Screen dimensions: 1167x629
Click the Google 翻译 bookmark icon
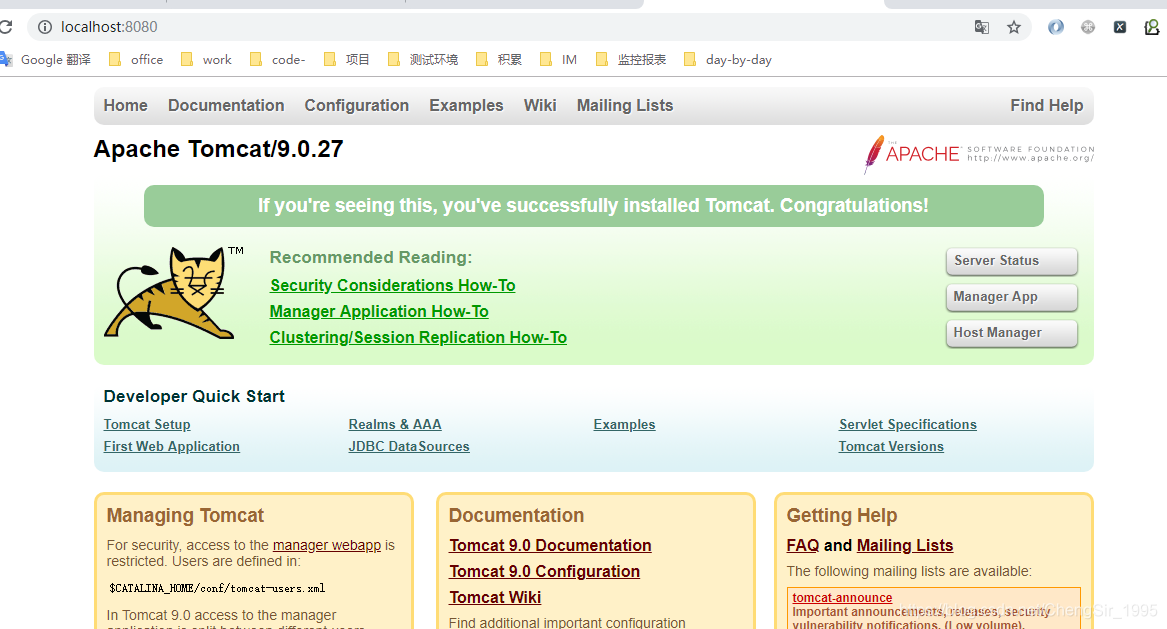click(x=6, y=60)
